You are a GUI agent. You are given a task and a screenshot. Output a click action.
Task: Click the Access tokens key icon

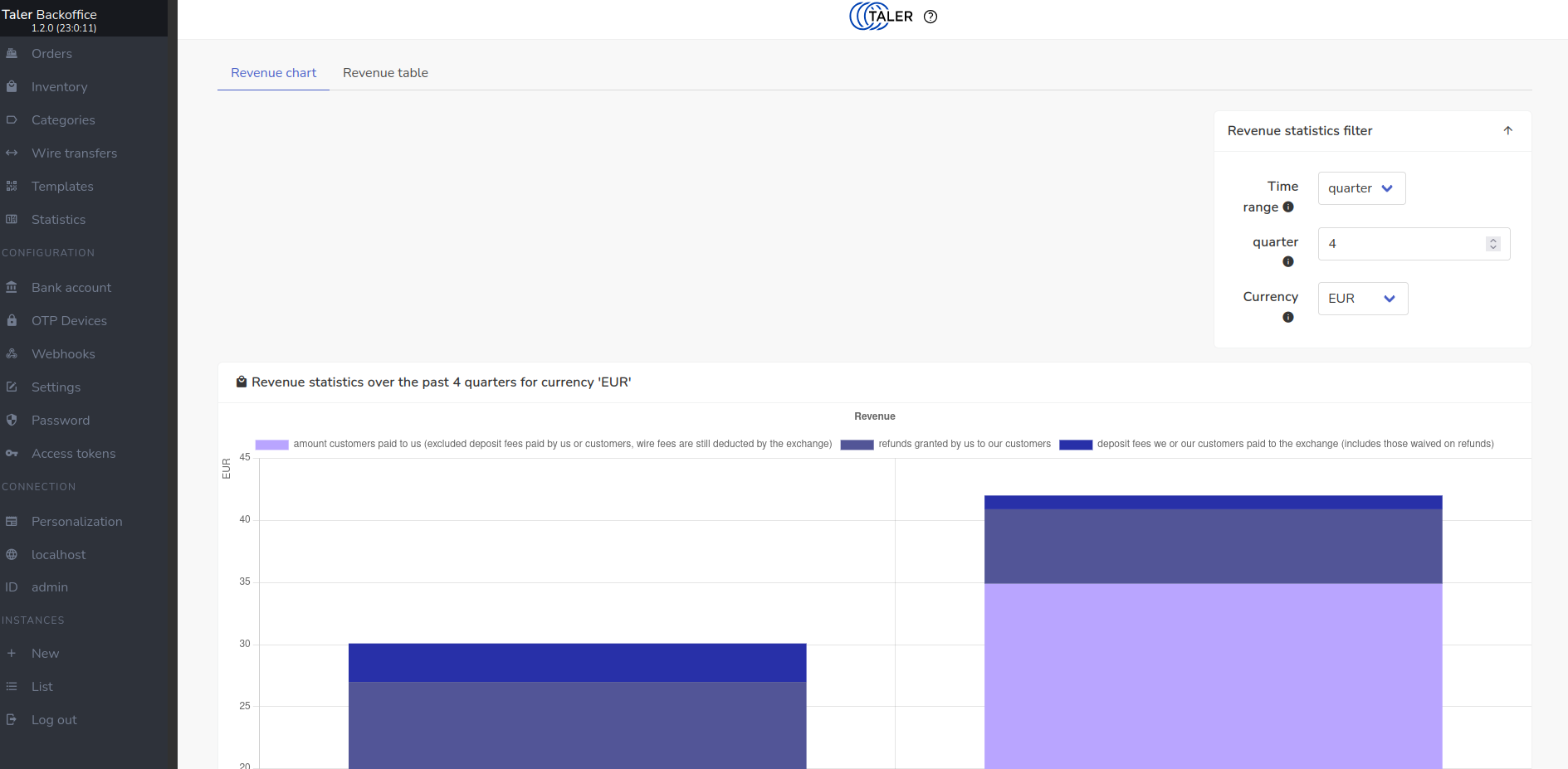coord(12,454)
